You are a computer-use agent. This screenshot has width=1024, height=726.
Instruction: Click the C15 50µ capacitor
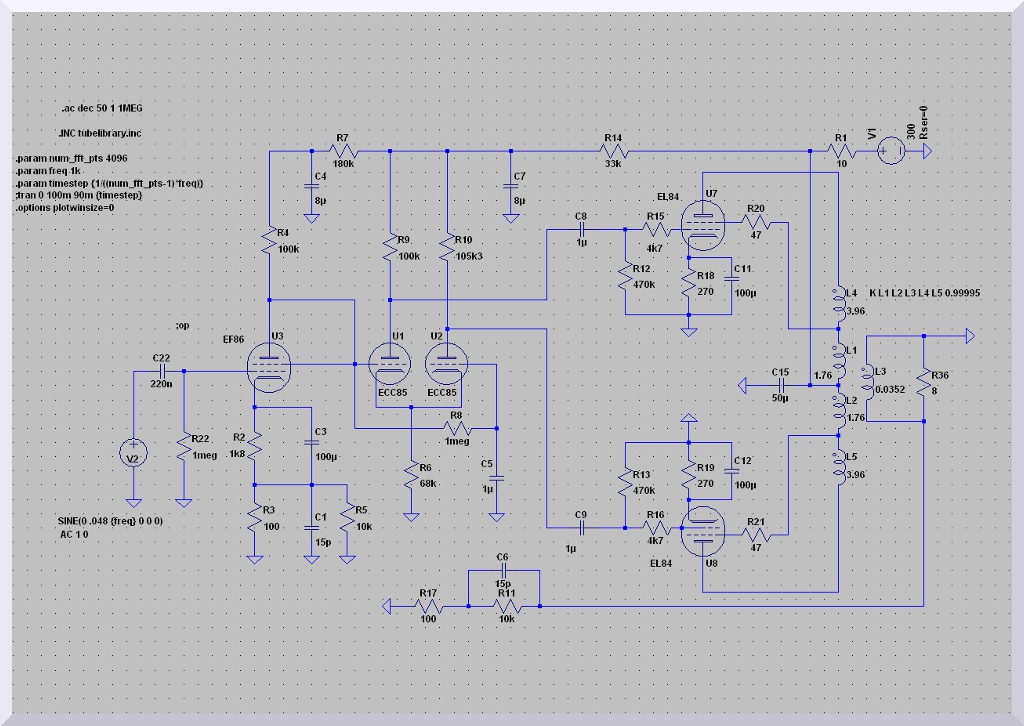pyautogui.click(x=781, y=384)
